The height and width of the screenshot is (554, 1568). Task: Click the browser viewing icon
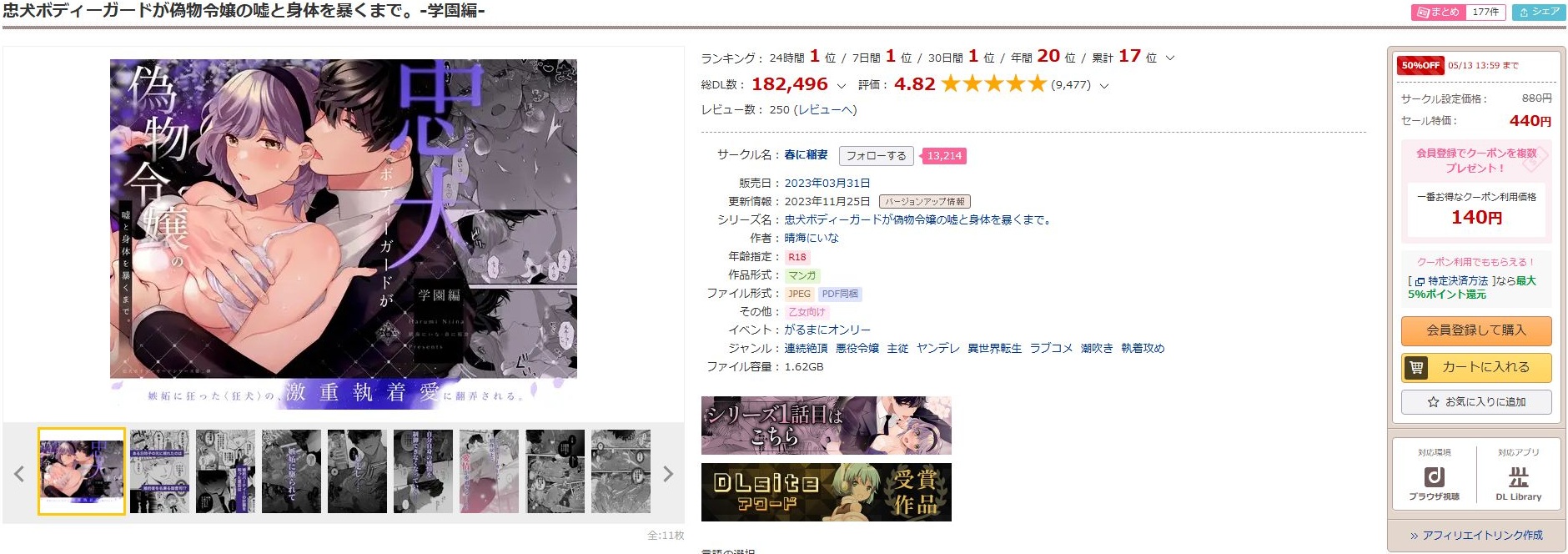(1435, 476)
